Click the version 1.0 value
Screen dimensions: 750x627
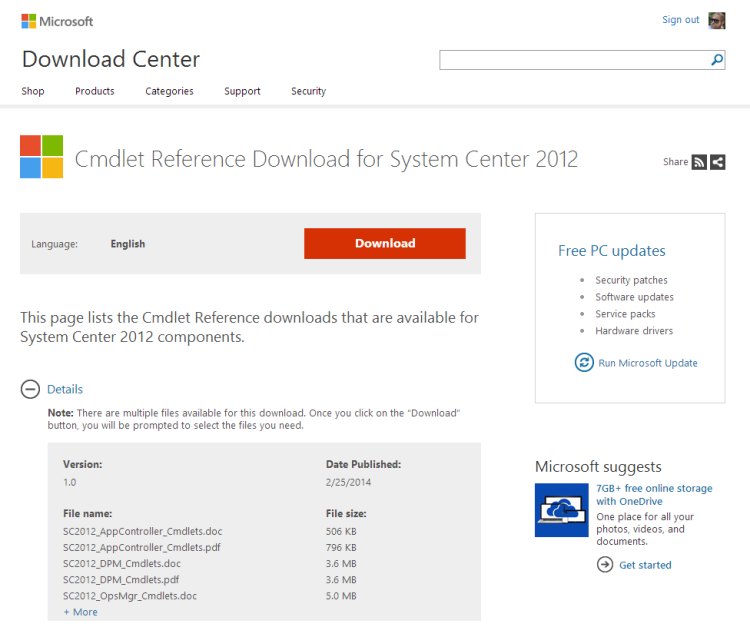[x=69, y=482]
